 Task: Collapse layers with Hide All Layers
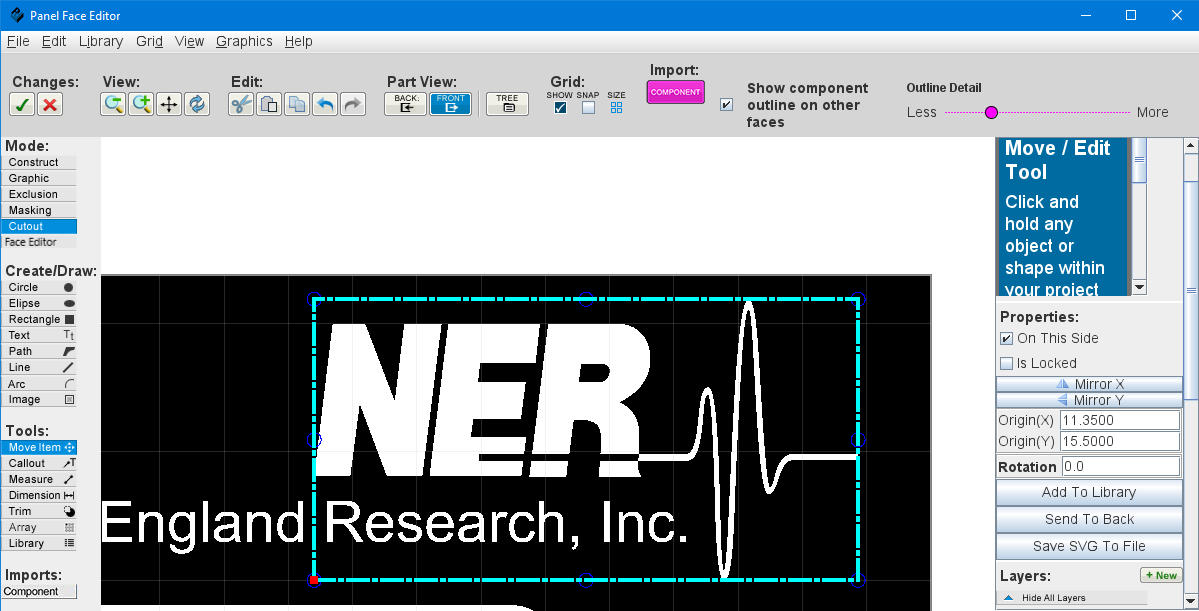click(x=1071, y=598)
